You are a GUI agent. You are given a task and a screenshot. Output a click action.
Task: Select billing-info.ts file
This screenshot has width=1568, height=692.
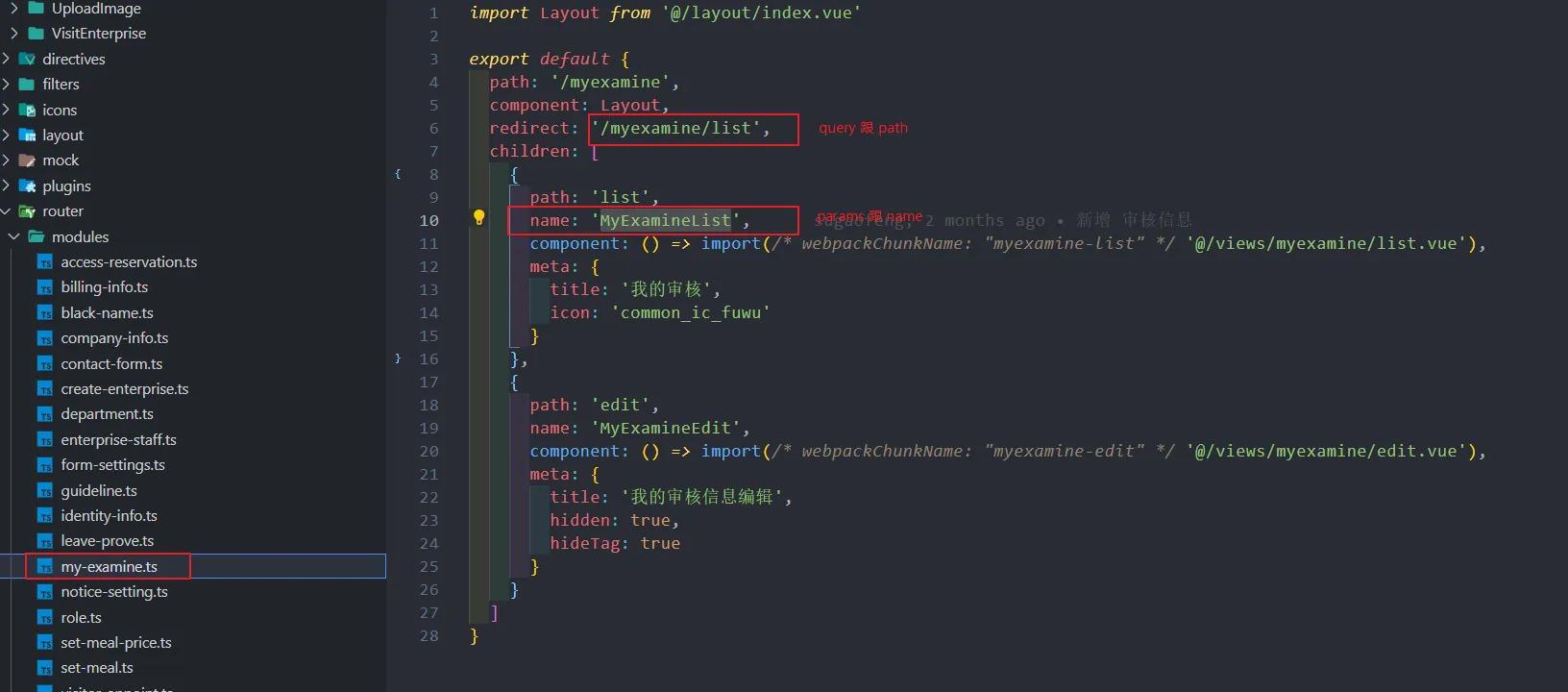(104, 287)
